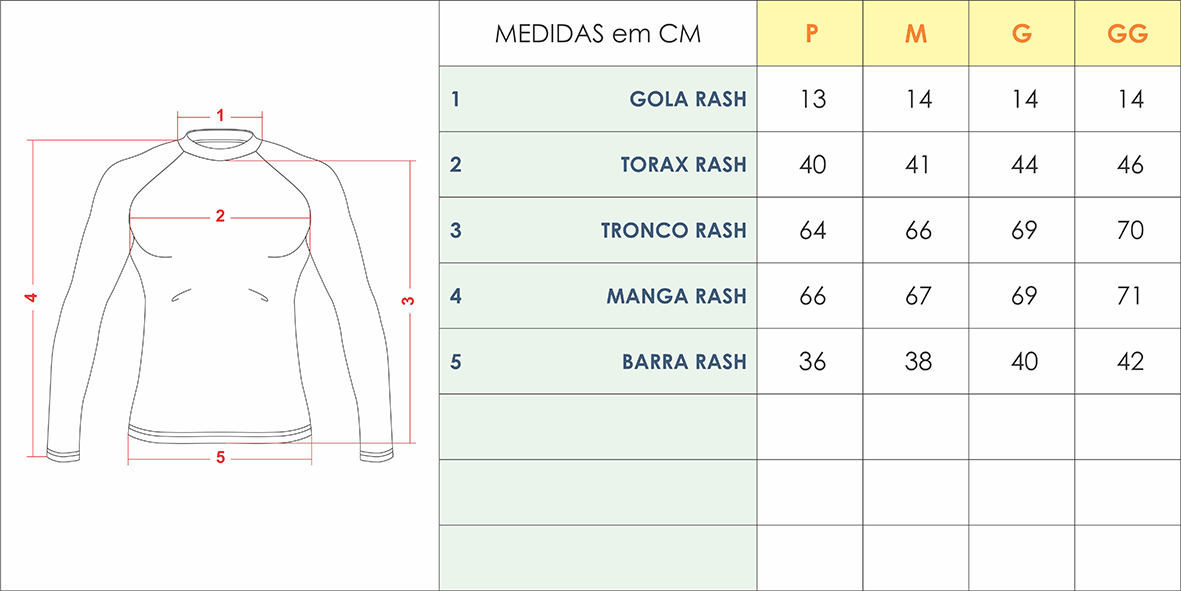
Task: Click BARRA RASH value for size GG
Action: click(x=1130, y=361)
